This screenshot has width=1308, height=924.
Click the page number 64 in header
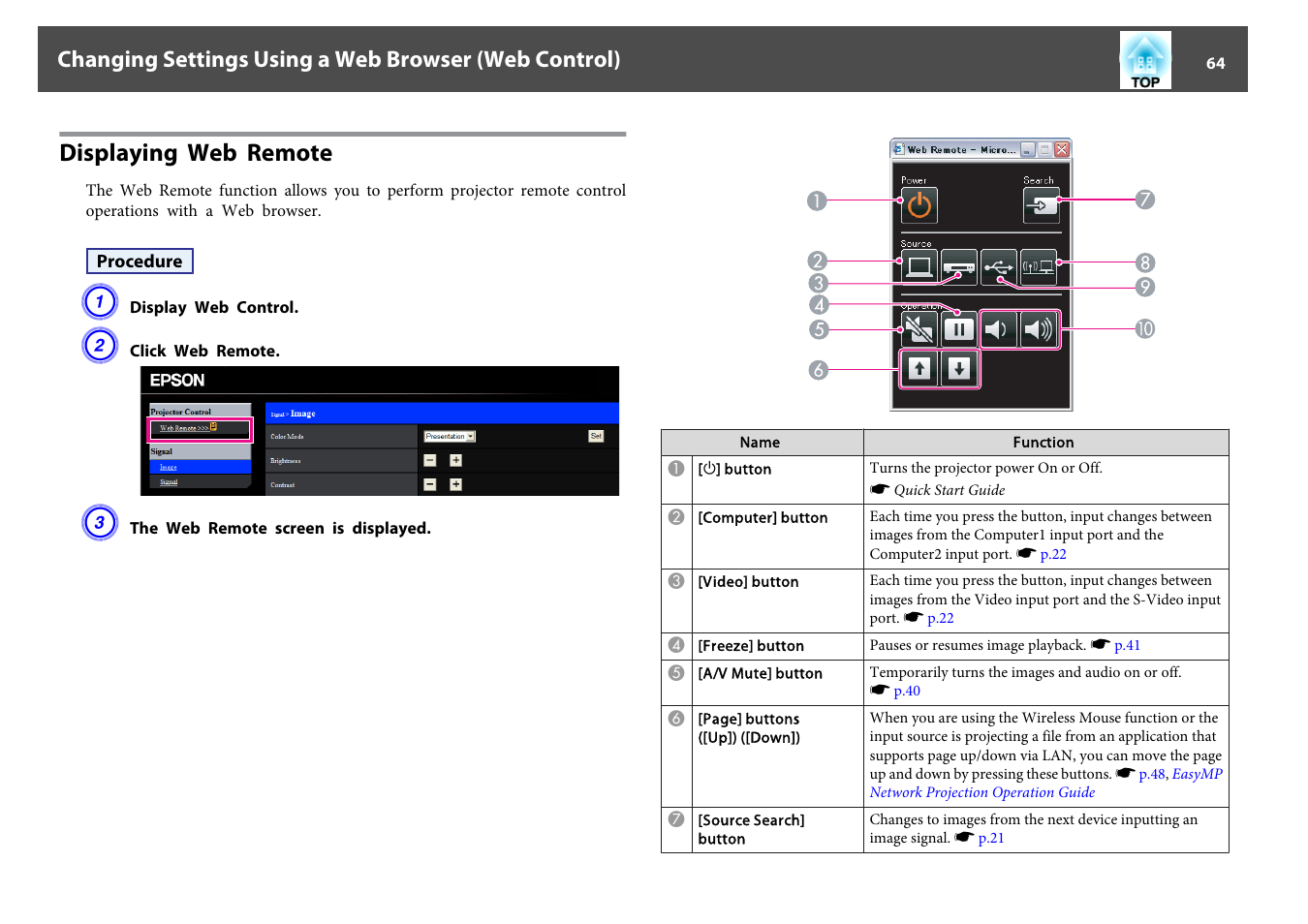click(1215, 63)
